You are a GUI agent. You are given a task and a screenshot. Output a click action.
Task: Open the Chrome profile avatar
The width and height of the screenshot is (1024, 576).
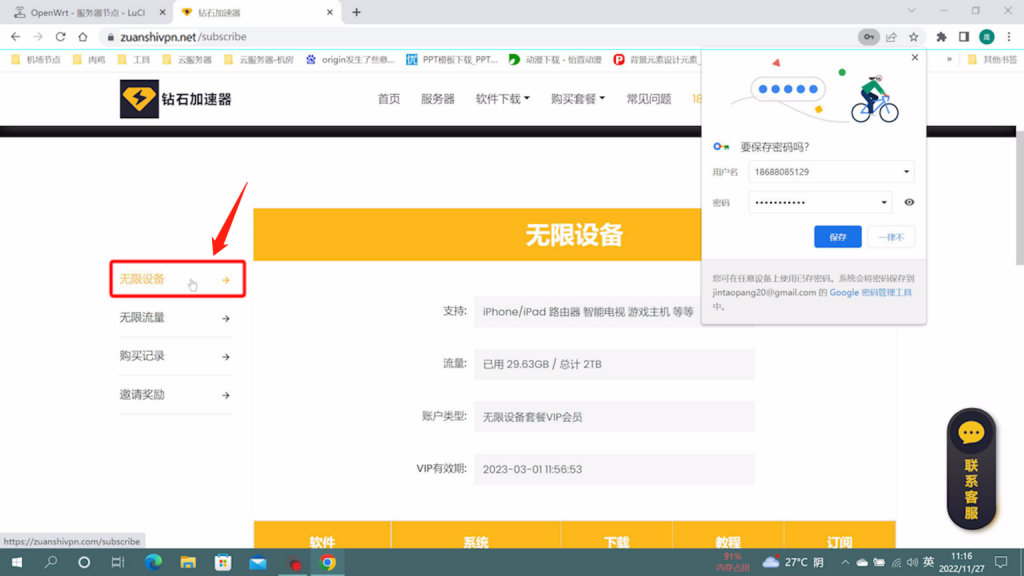pos(987,37)
